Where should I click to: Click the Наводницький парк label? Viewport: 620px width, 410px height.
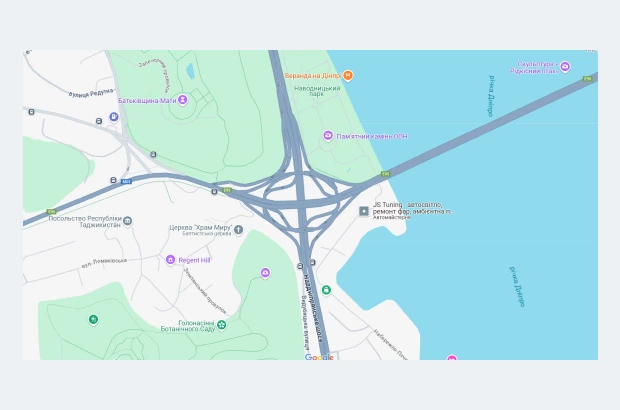click(x=317, y=91)
